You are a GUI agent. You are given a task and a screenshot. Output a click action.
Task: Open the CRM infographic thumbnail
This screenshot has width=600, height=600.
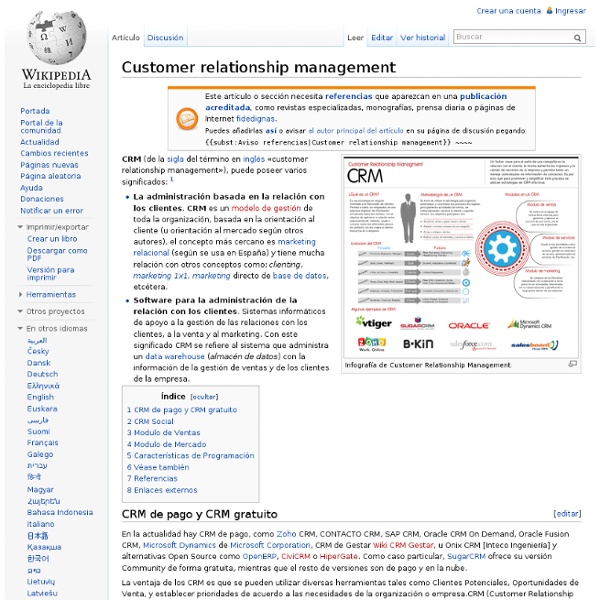(461, 257)
